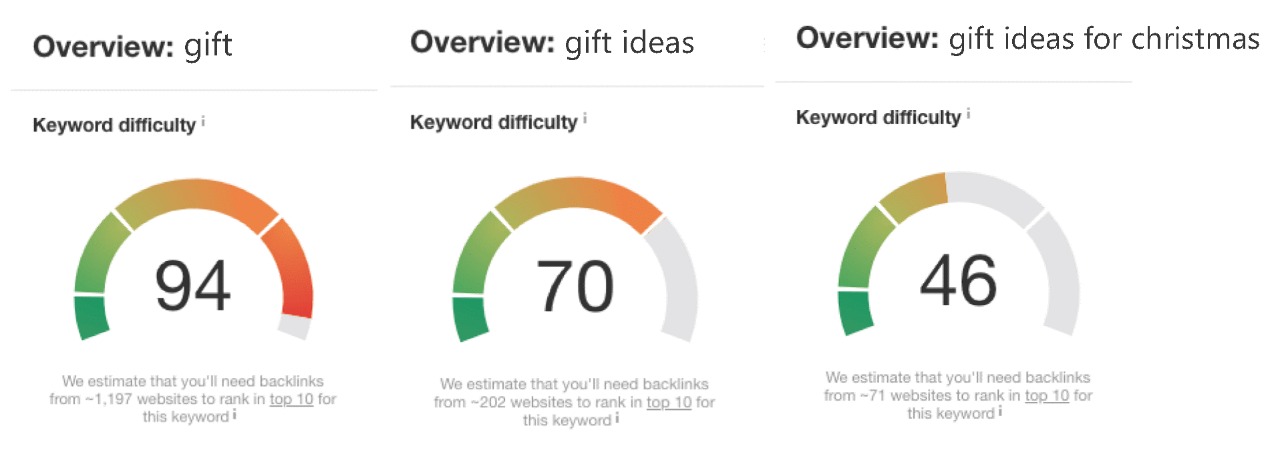Click the "Overview: gift" heading

133,46
